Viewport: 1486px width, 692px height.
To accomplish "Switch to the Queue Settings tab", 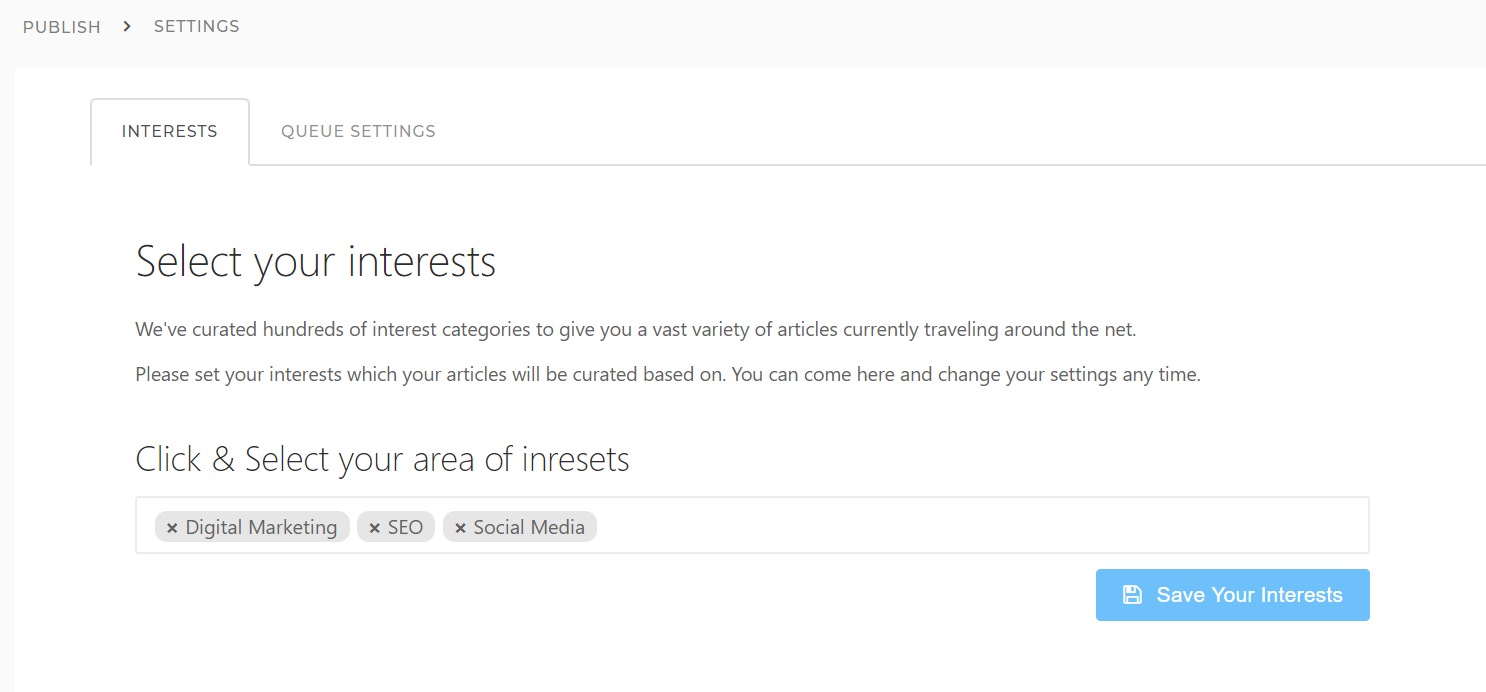I will 358,131.
